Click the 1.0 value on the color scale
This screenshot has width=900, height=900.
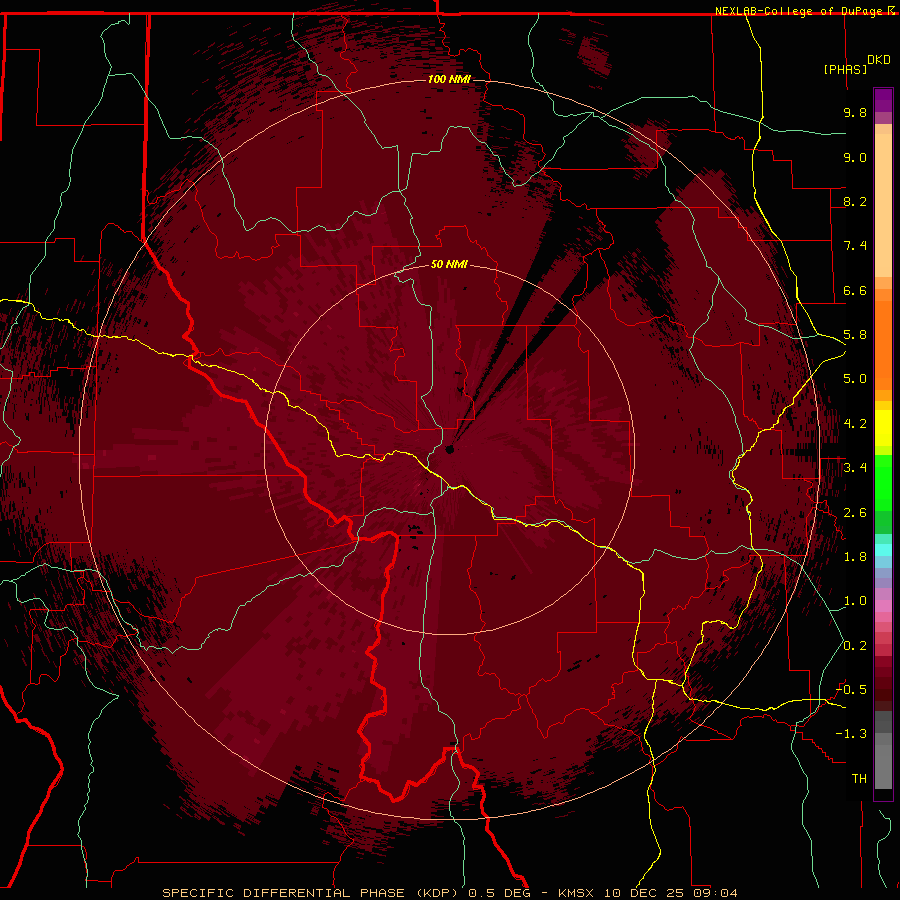click(x=855, y=601)
